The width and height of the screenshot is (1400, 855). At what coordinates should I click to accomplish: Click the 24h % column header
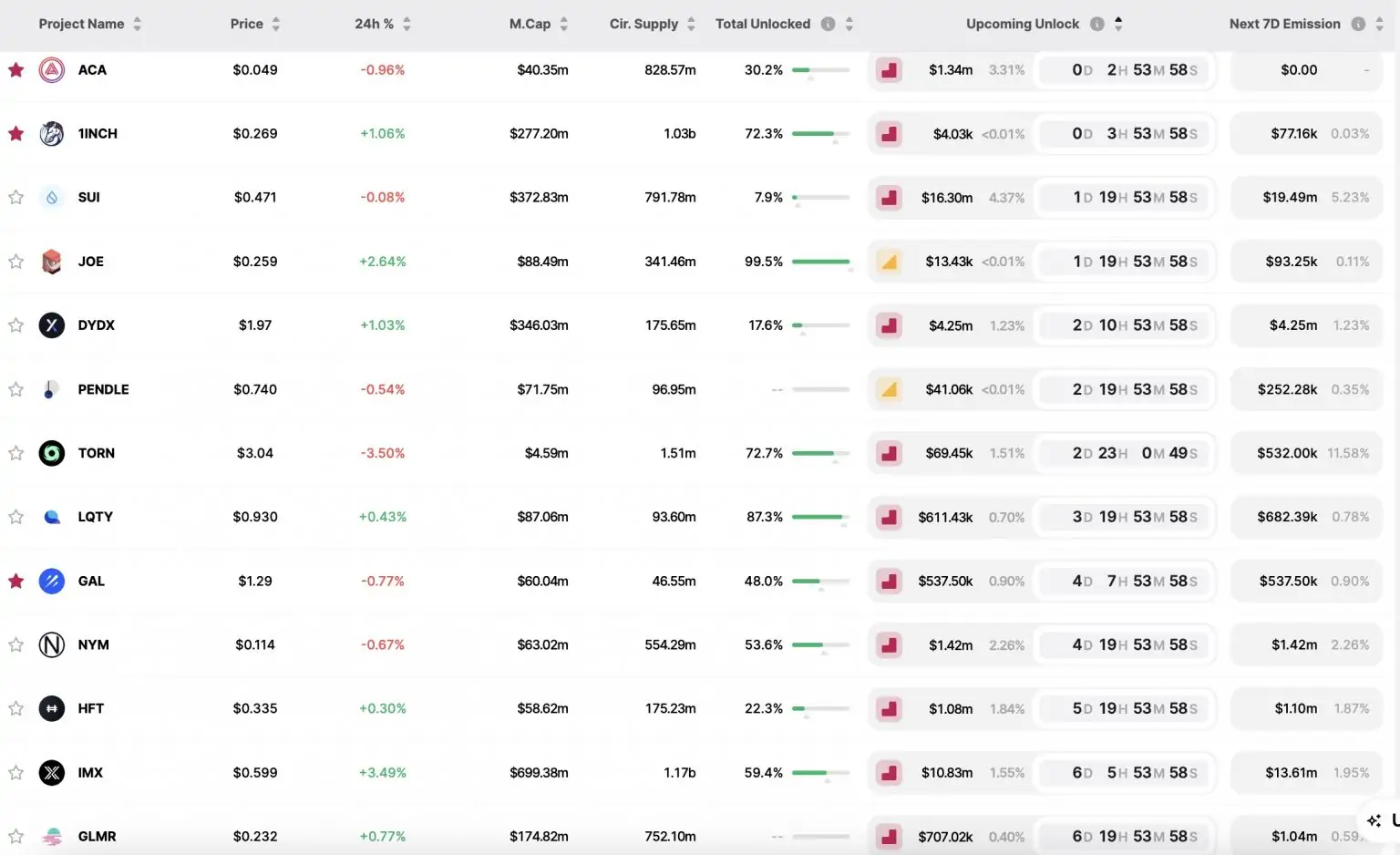click(x=374, y=24)
